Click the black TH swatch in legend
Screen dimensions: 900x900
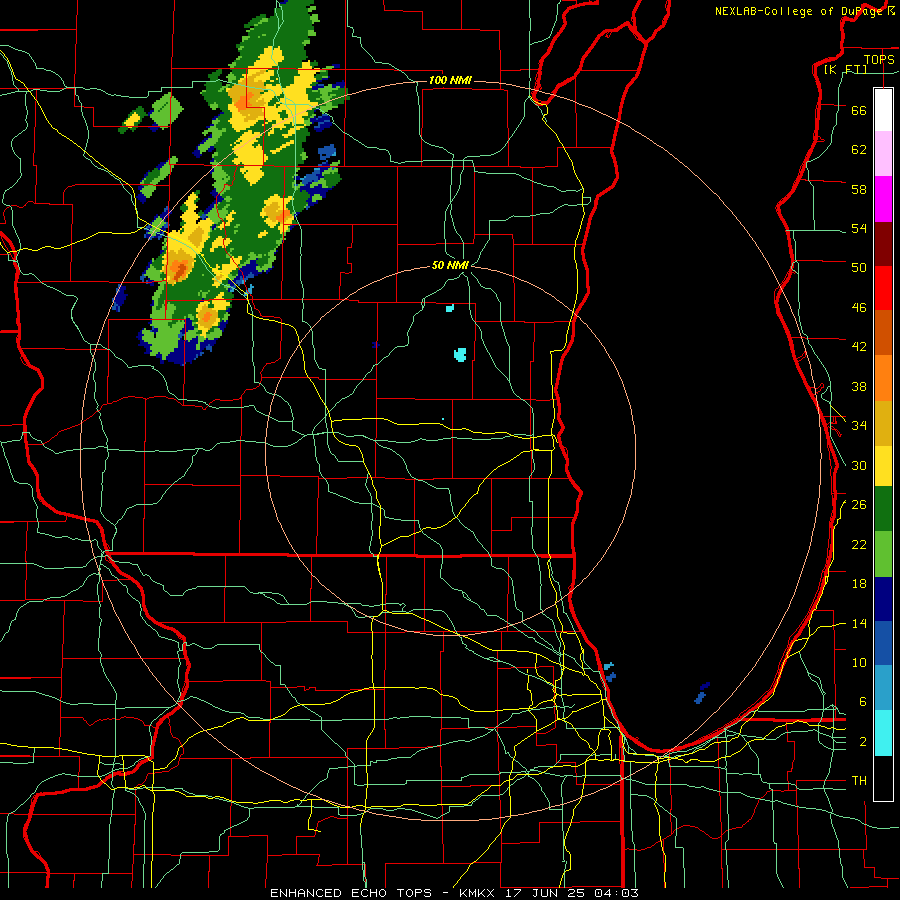[x=883, y=778]
